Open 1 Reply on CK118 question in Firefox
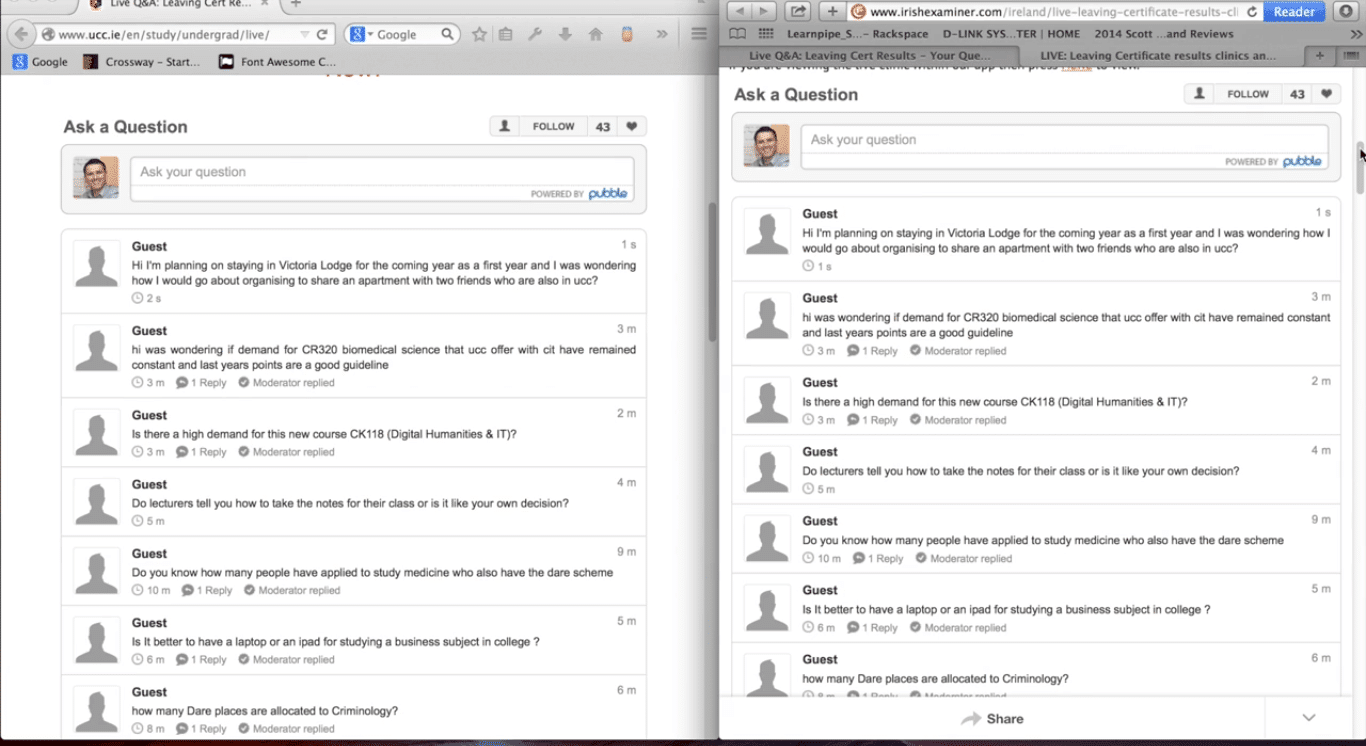Viewport: 1366px width, 746px height. [x=202, y=452]
